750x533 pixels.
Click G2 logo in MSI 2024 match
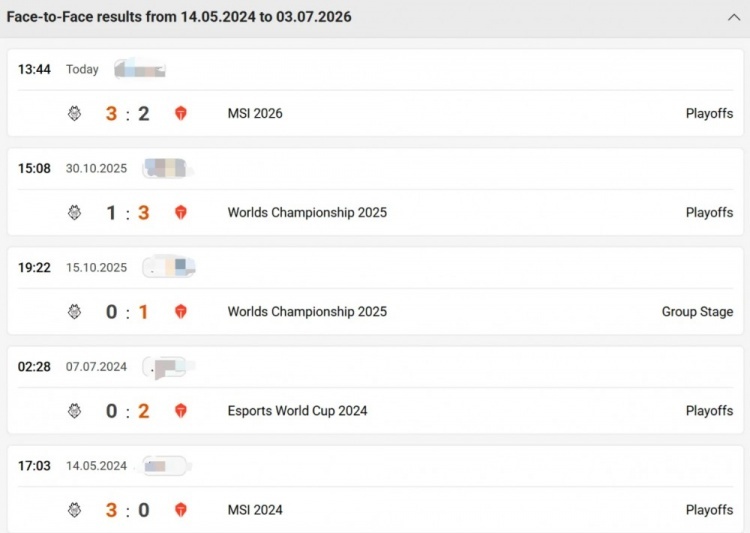click(74, 510)
